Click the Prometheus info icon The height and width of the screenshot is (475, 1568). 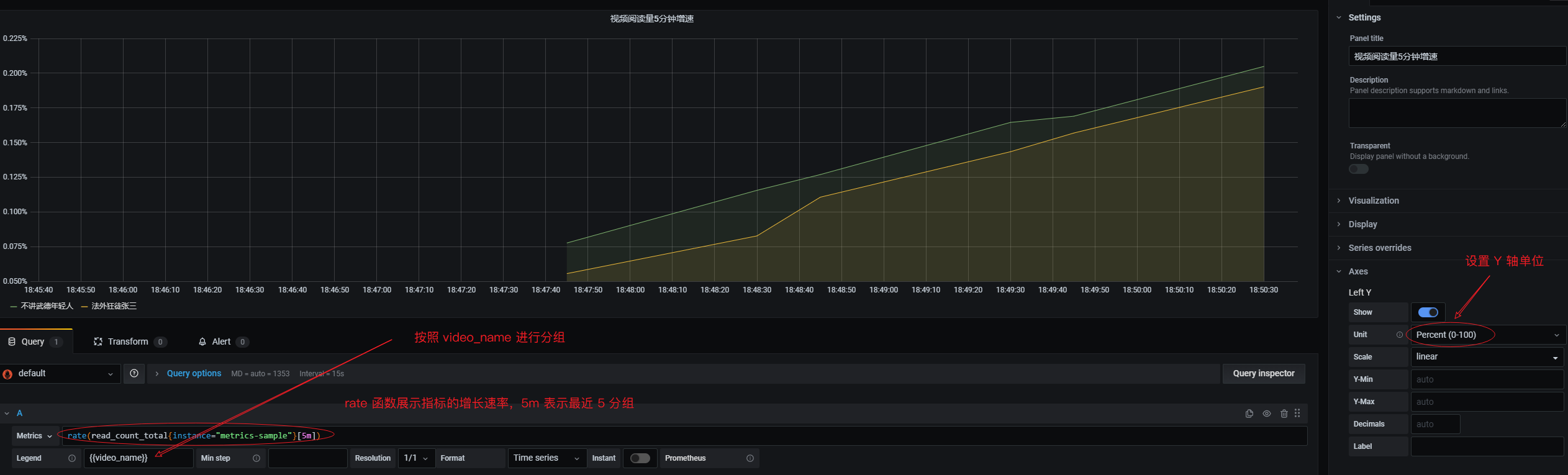coord(750,458)
